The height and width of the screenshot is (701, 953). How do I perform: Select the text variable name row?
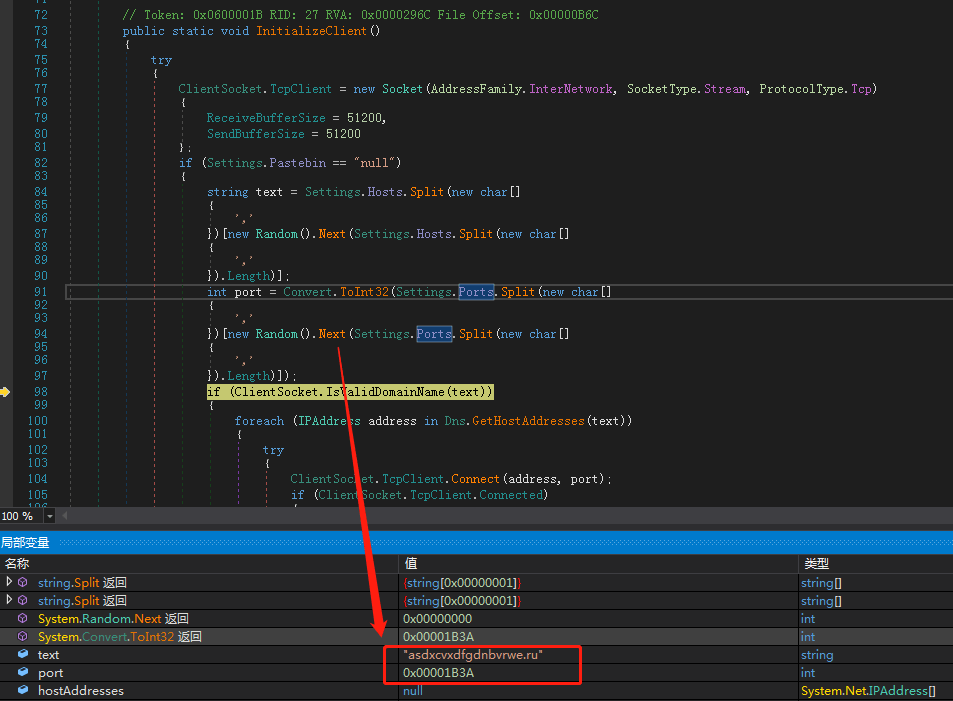click(48, 655)
